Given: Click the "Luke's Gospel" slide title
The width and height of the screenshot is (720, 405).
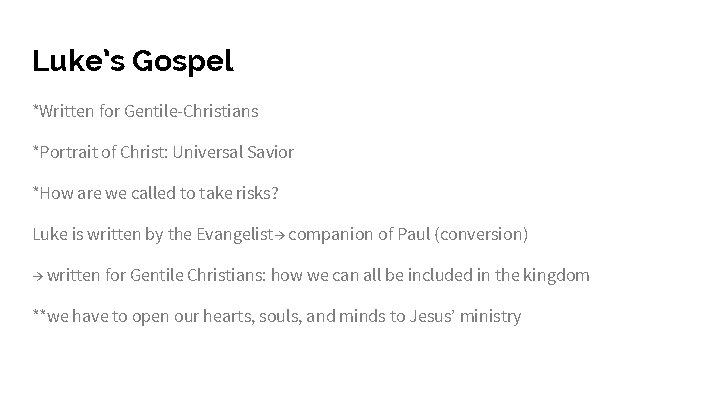Looking at the screenshot, I should (x=133, y=62).
